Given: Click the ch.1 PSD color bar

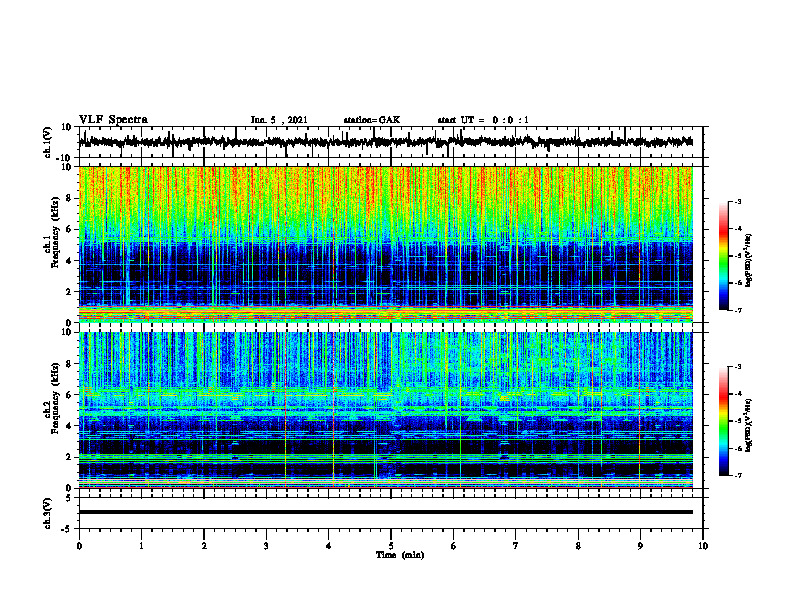Looking at the screenshot, I should tap(723, 256).
